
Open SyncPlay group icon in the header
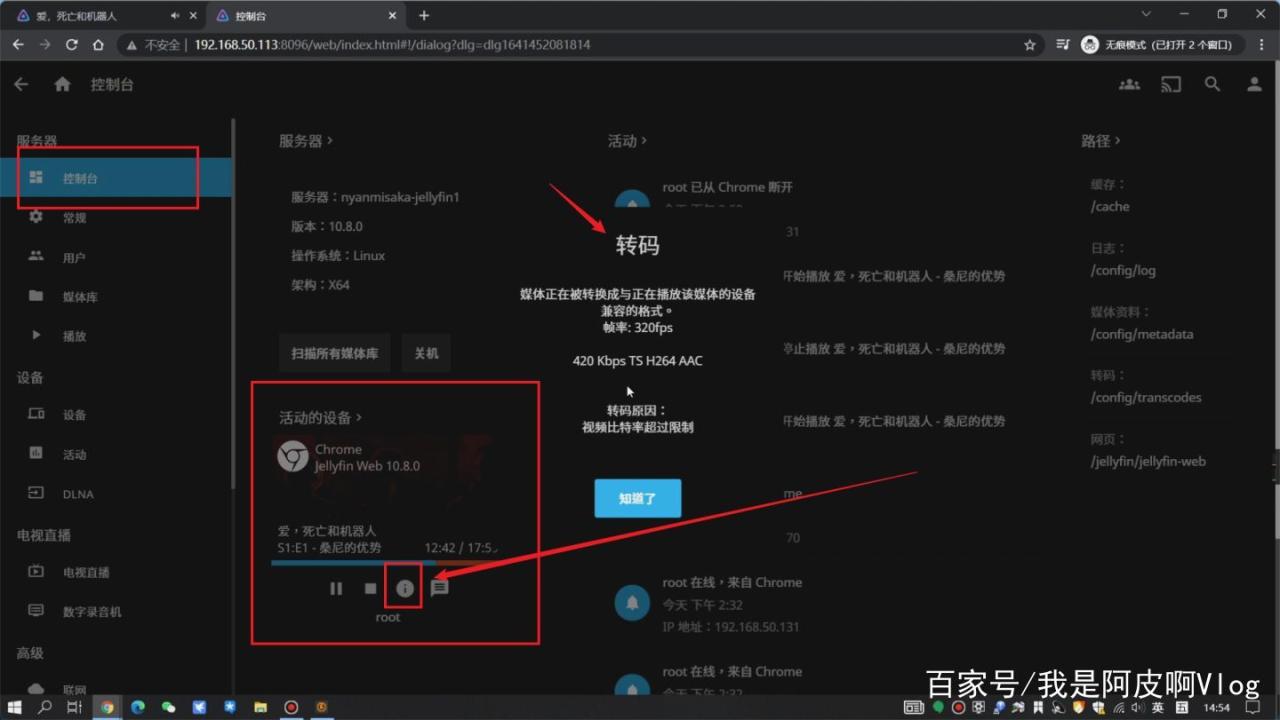point(1129,85)
